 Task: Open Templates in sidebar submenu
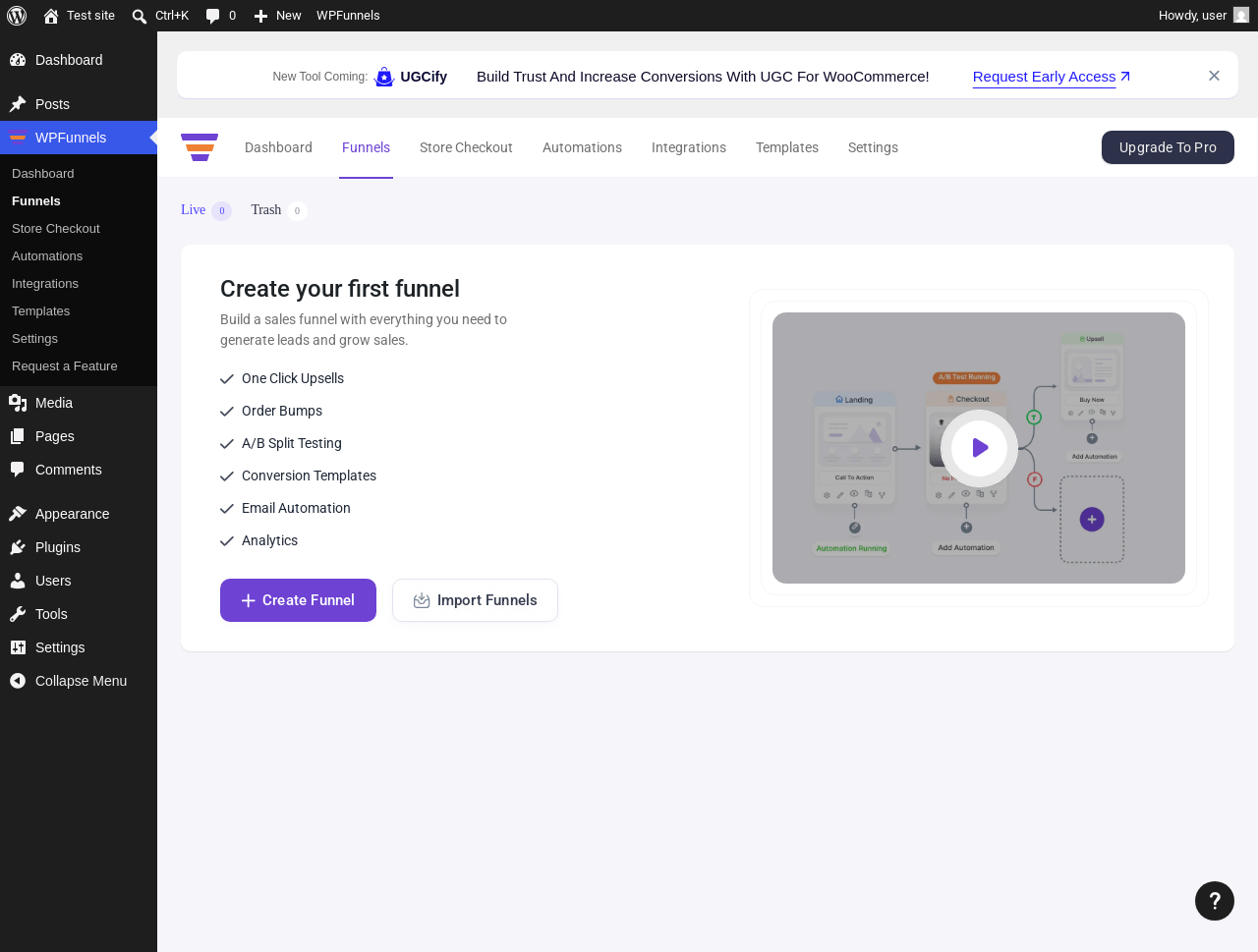(41, 311)
